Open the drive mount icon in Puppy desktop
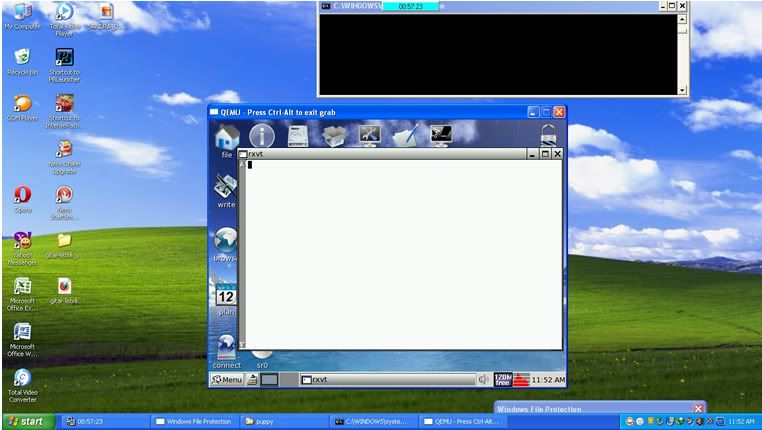Screen dimensions: 762x430 [298, 136]
